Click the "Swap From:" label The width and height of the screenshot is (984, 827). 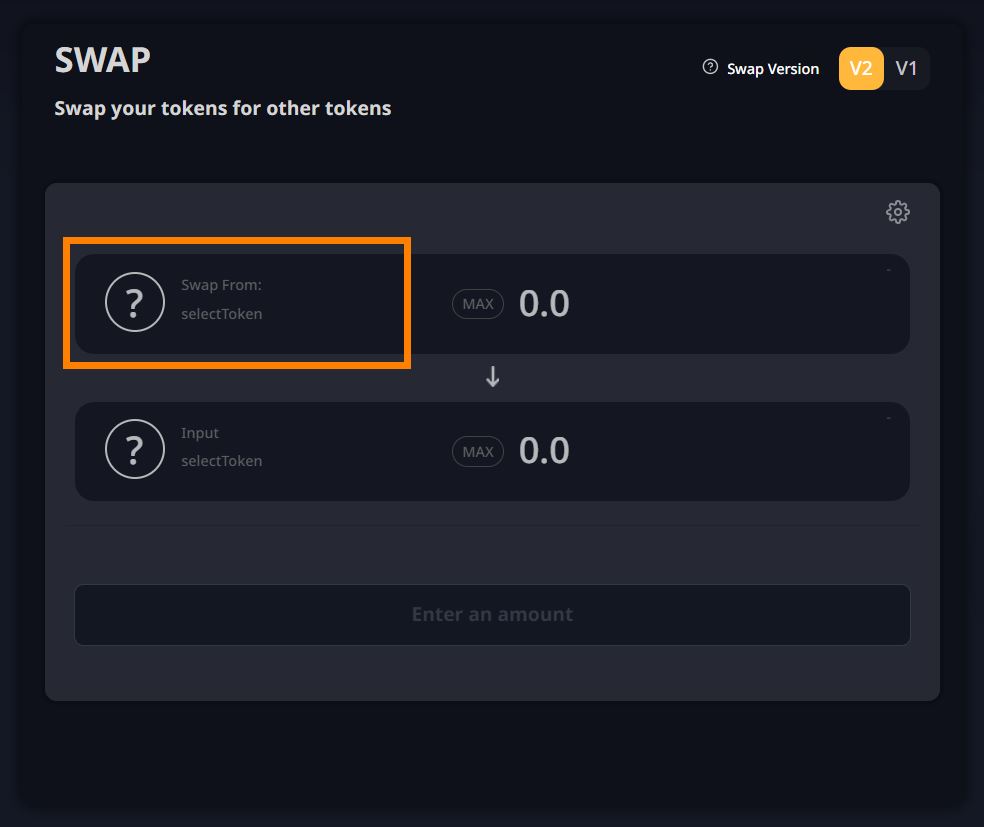[221, 285]
